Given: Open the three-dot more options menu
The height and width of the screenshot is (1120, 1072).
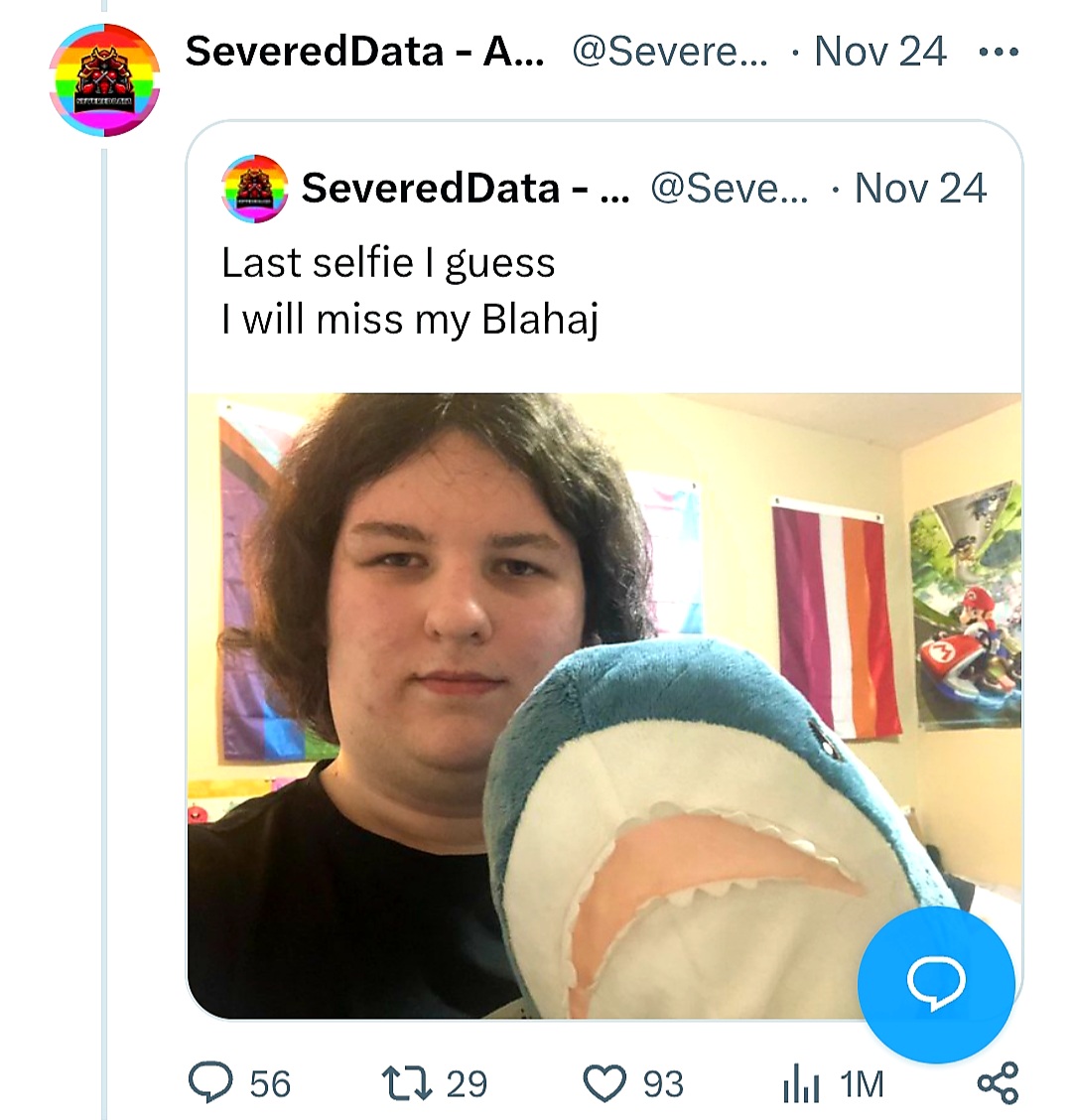Looking at the screenshot, I should [999, 53].
